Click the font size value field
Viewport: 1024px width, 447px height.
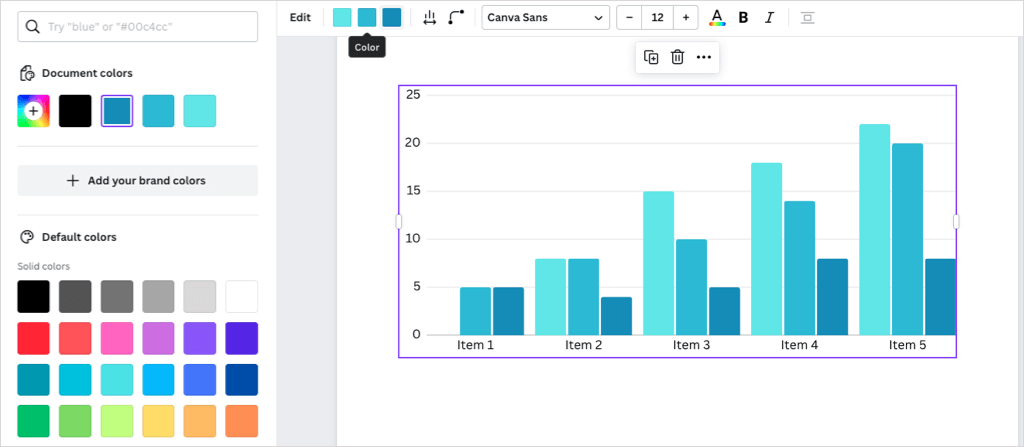(x=657, y=17)
